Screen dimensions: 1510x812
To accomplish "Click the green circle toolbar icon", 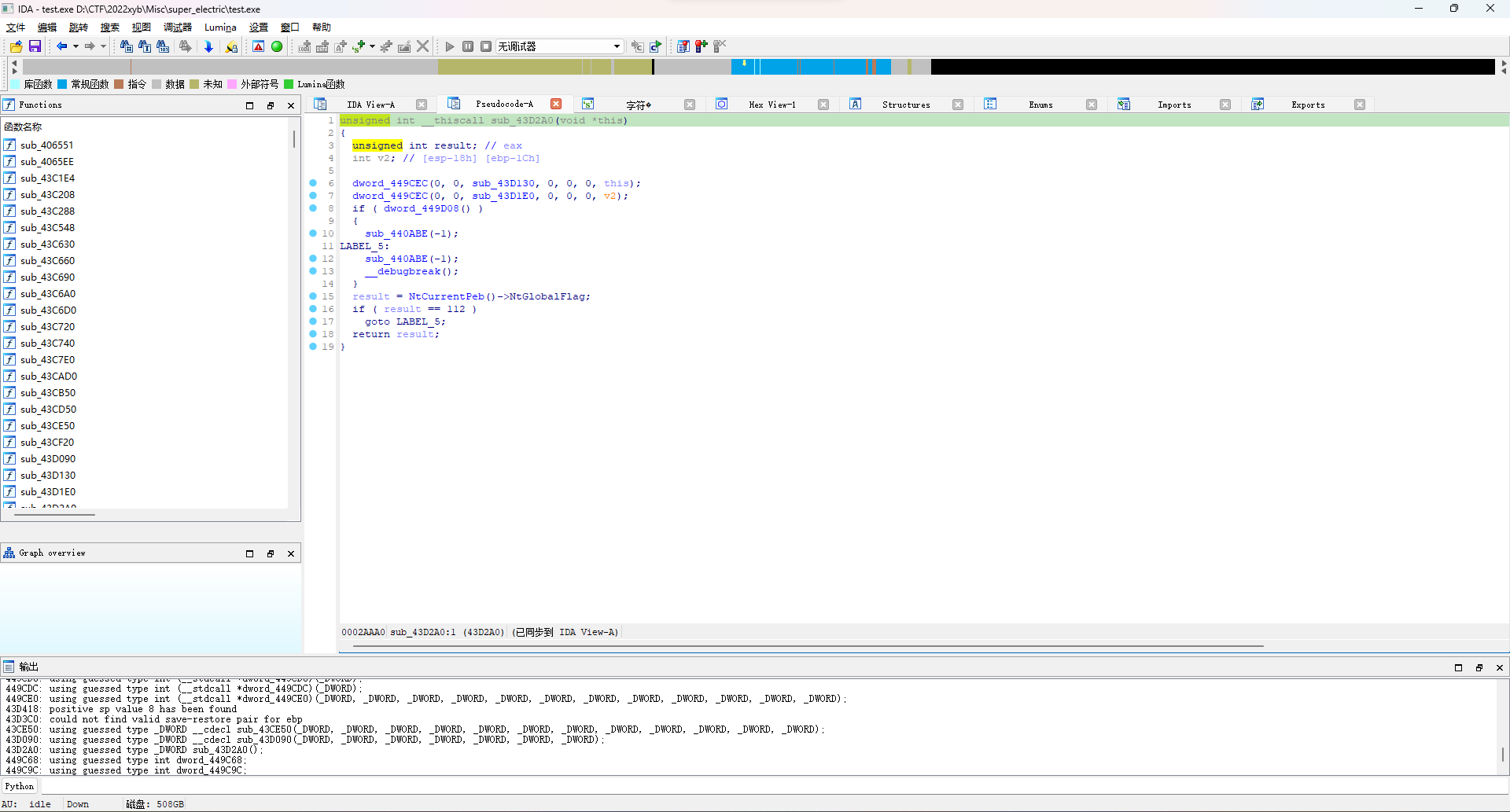I will pyautogui.click(x=277, y=46).
